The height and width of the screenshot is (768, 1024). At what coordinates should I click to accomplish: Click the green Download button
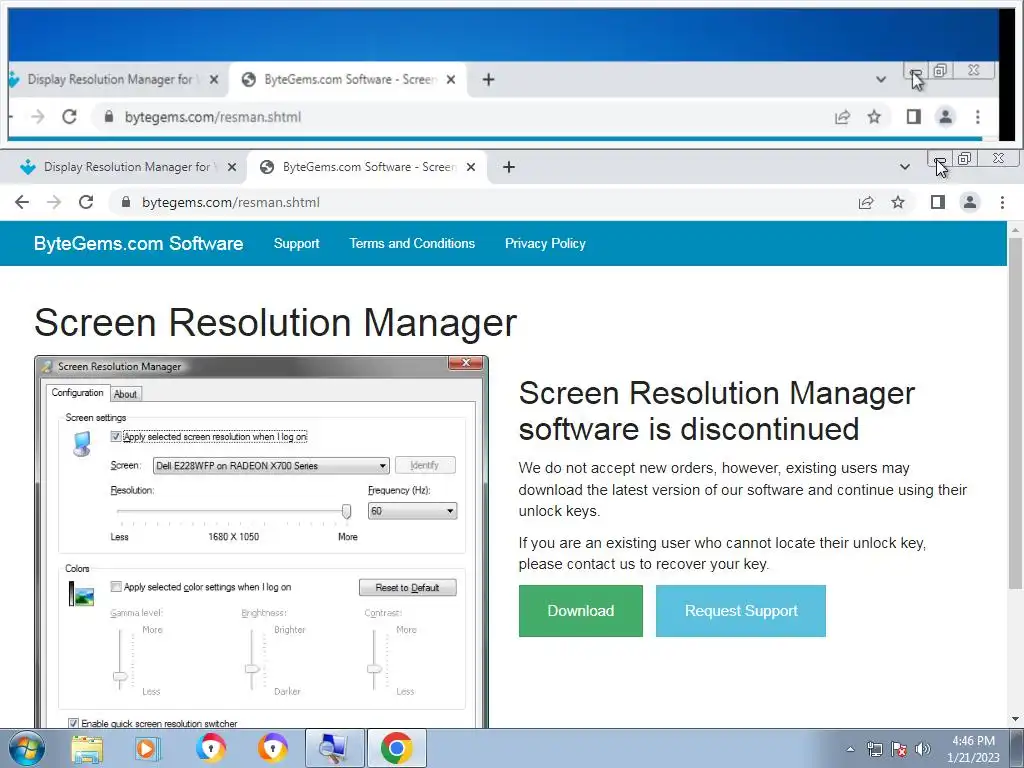(x=581, y=611)
